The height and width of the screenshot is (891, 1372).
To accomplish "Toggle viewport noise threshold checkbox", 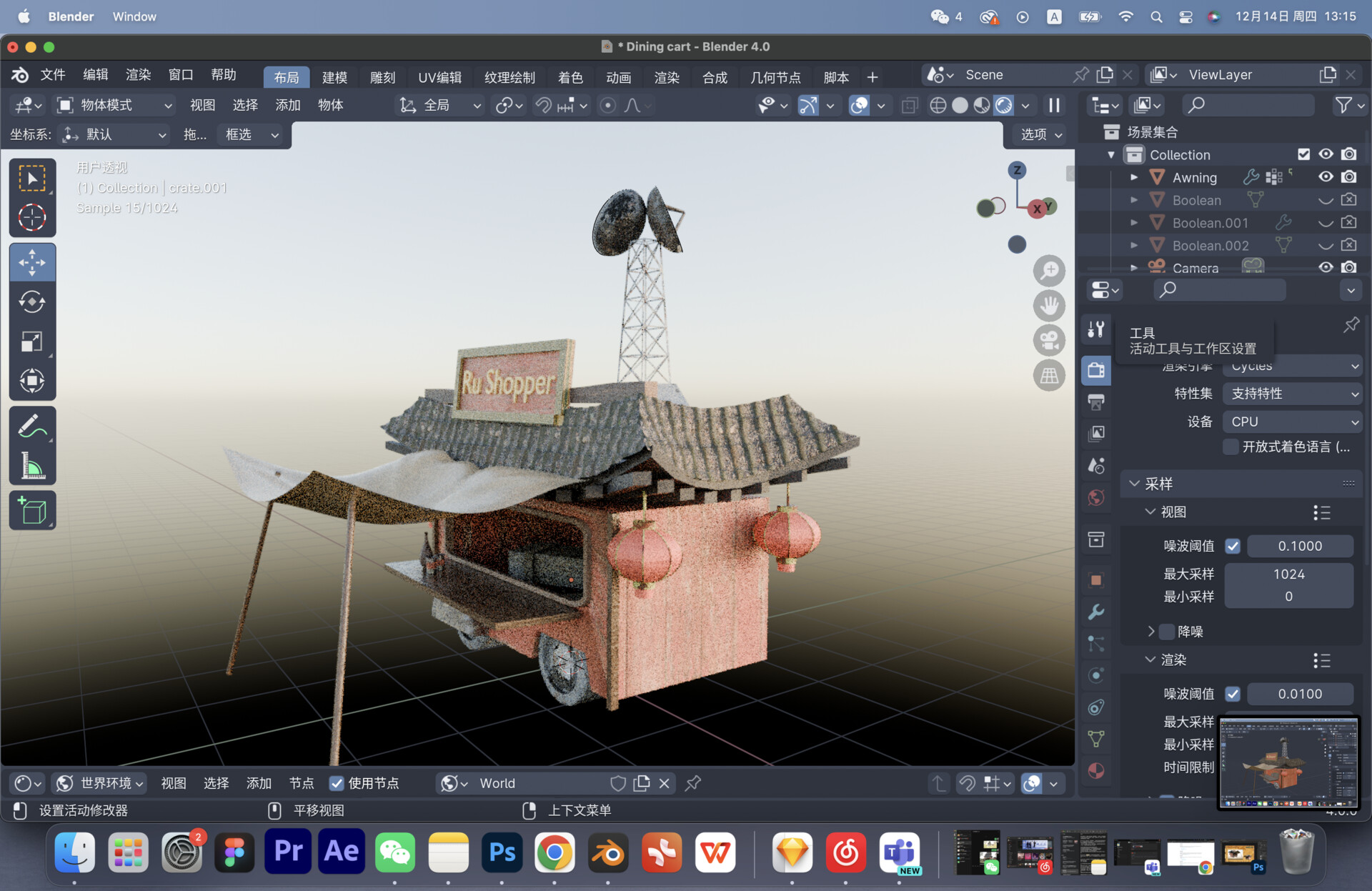I will [1233, 547].
